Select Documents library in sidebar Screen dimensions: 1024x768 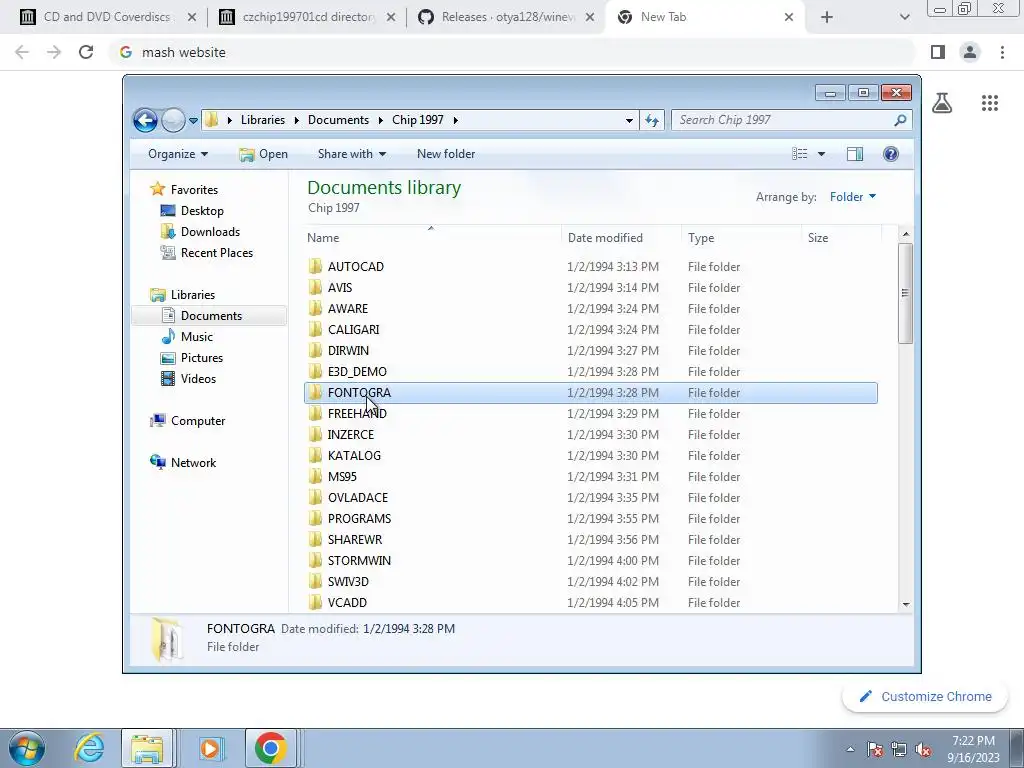pos(211,315)
